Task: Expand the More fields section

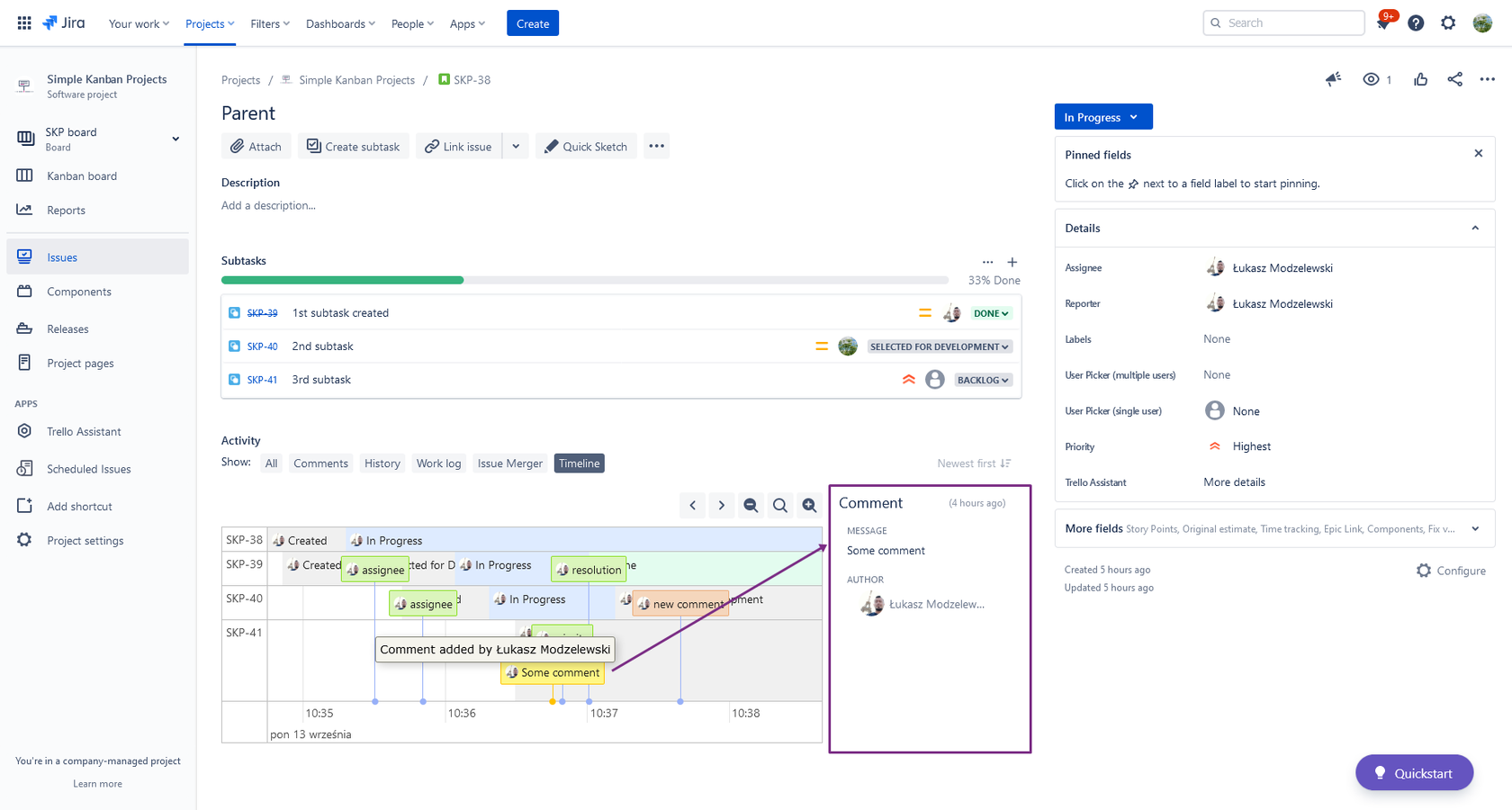Action: pyautogui.click(x=1475, y=528)
